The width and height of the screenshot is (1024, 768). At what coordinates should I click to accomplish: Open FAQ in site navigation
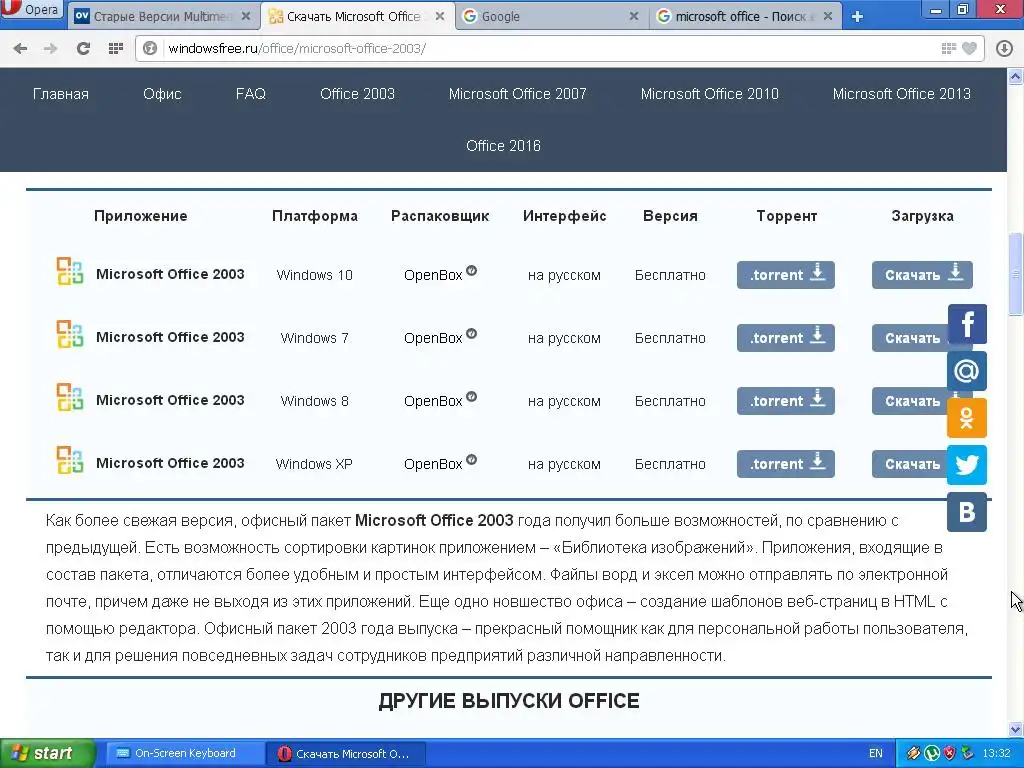[251, 94]
